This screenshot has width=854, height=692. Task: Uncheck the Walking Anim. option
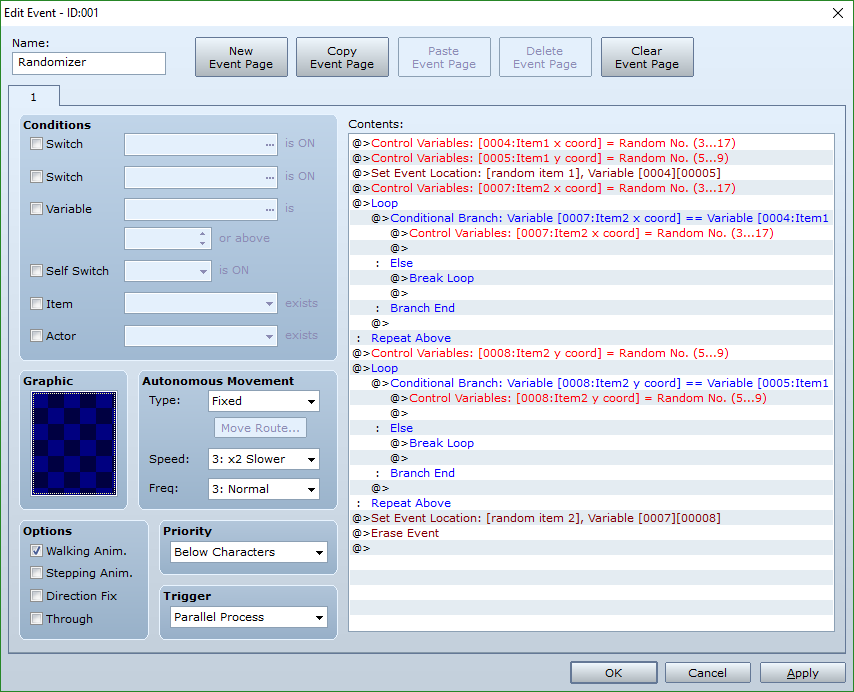[x=37, y=551]
